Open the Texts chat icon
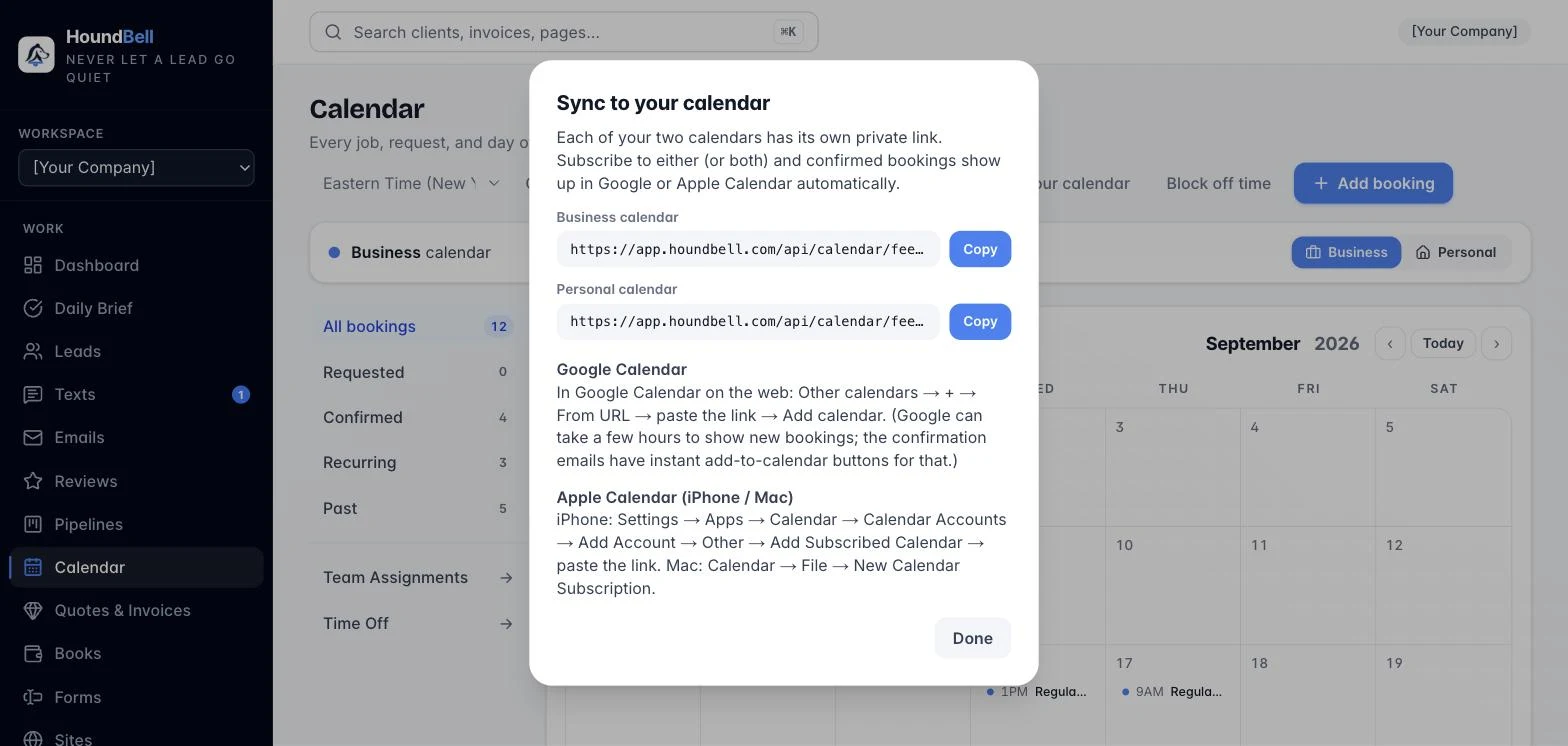The height and width of the screenshot is (746, 1568). [33, 394]
